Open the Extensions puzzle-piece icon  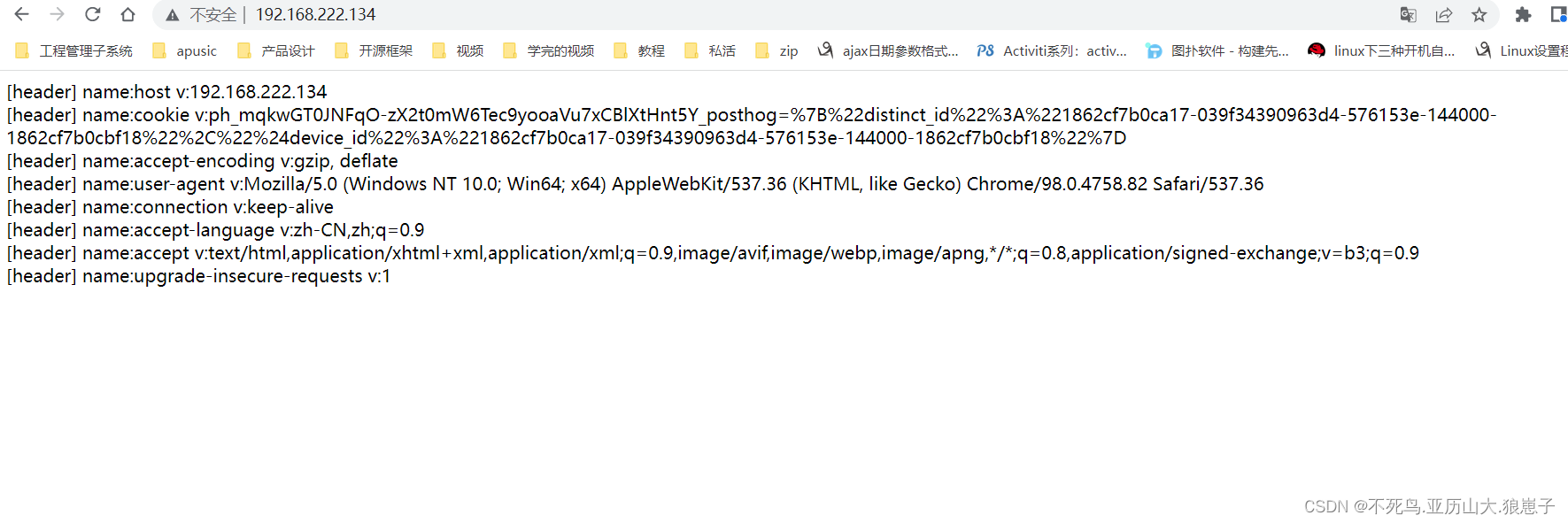click(1524, 14)
